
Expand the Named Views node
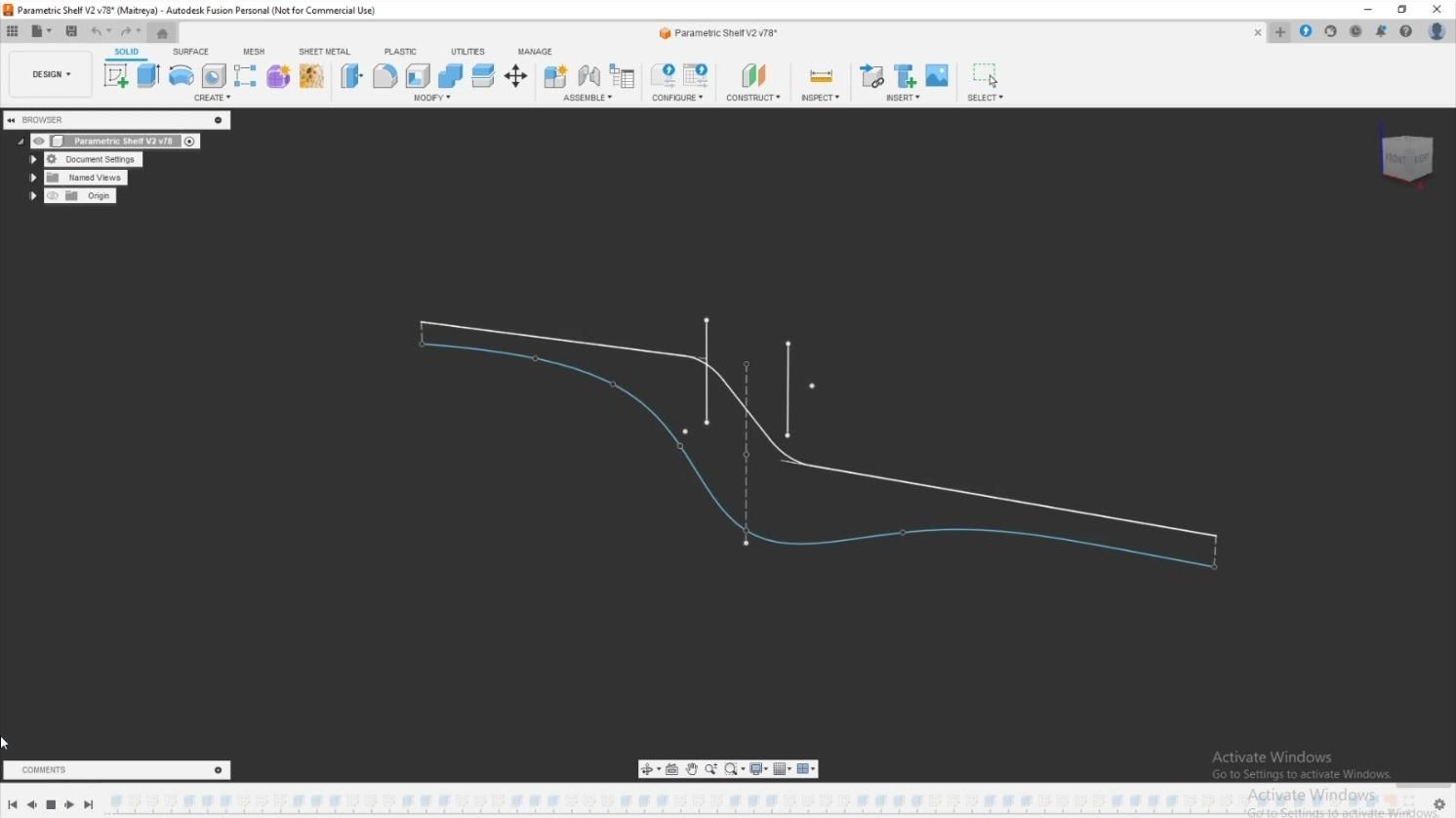(x=33, y=178)
